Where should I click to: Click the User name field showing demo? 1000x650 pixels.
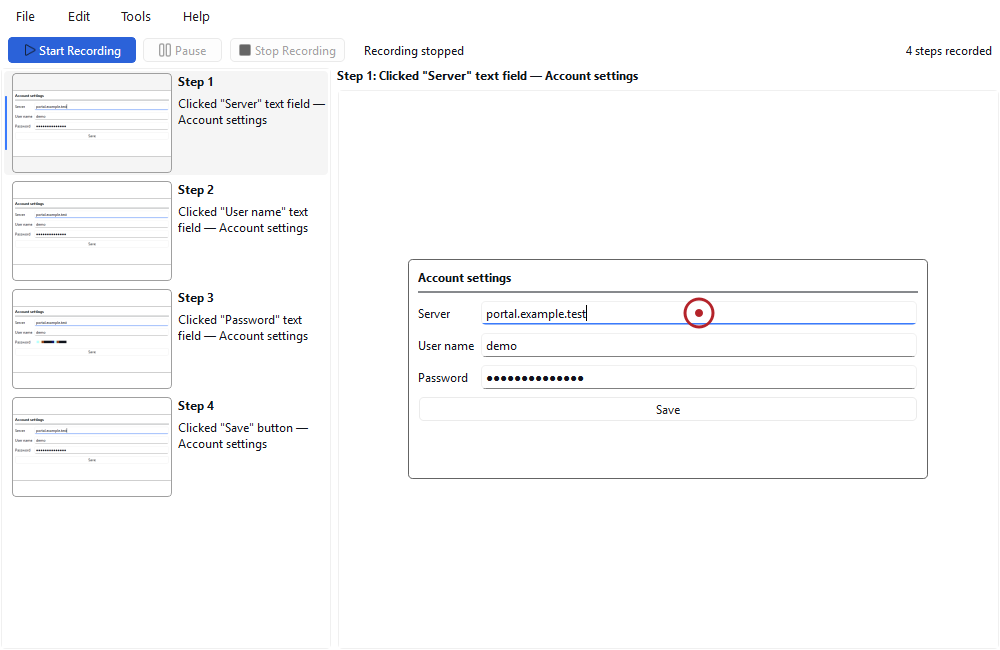(698, 346)
